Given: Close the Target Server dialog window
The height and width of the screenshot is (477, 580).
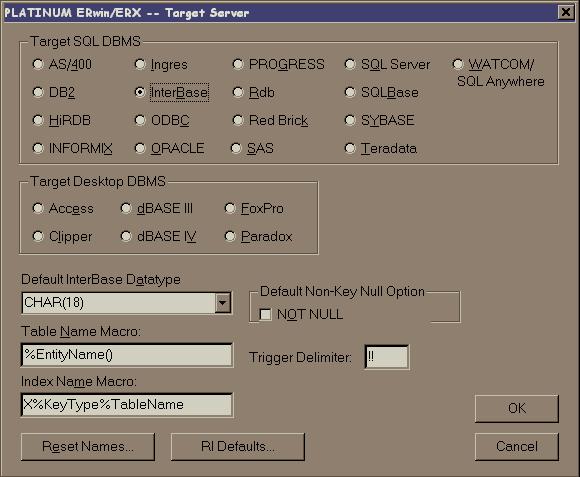Looking at the screenshot, I should tap(566, 12).
